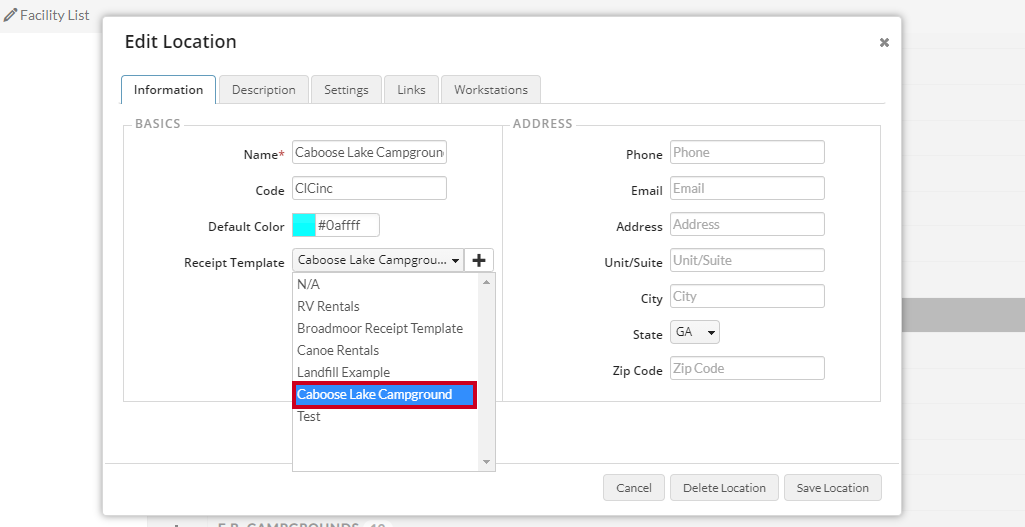Click the Name input field
This screenshot has height=527, width=1025.
(369, 152)
